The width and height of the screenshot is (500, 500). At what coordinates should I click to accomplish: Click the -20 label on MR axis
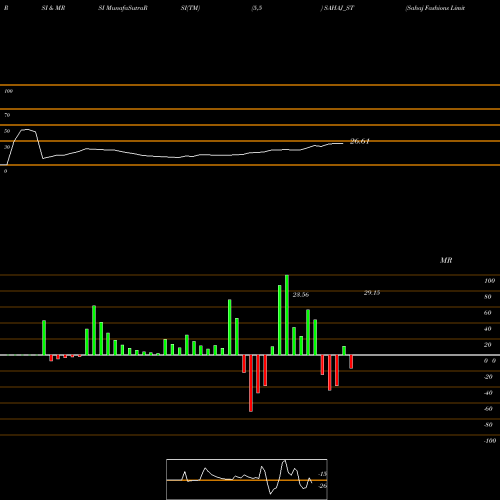pyautogui.click(x=488, y=377)
